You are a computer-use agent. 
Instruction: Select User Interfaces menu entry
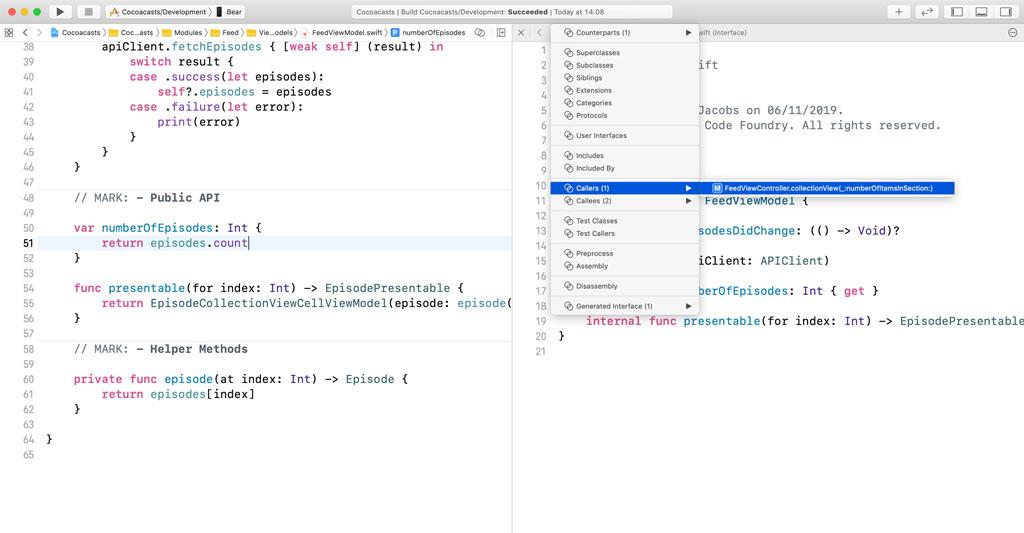tap(625, 135)
